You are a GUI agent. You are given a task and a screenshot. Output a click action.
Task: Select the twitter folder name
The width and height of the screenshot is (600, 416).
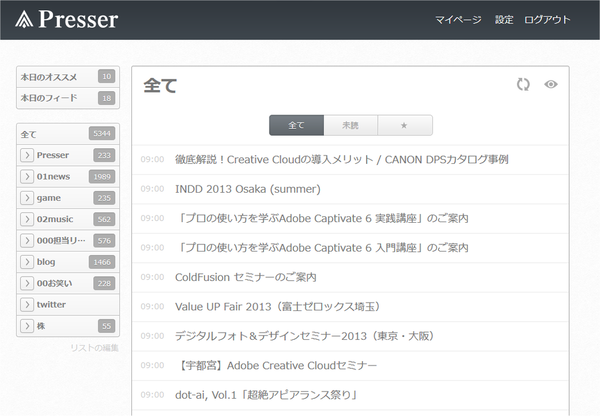click(x=51, y=305)
